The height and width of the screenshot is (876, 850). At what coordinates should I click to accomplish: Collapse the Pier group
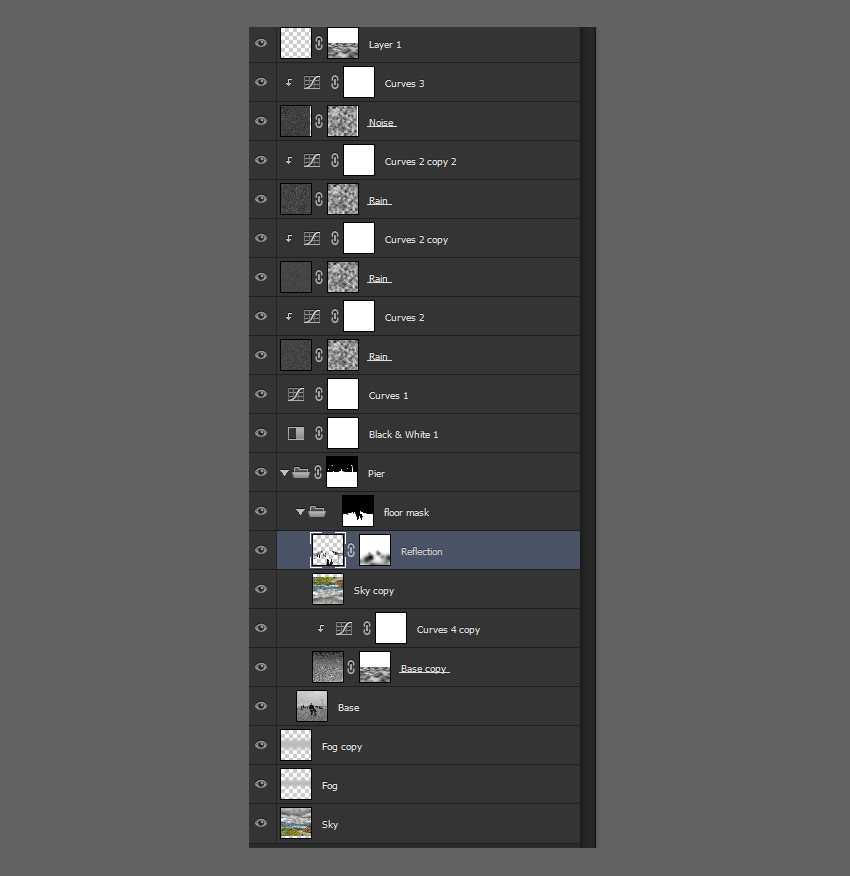(284, 473)
